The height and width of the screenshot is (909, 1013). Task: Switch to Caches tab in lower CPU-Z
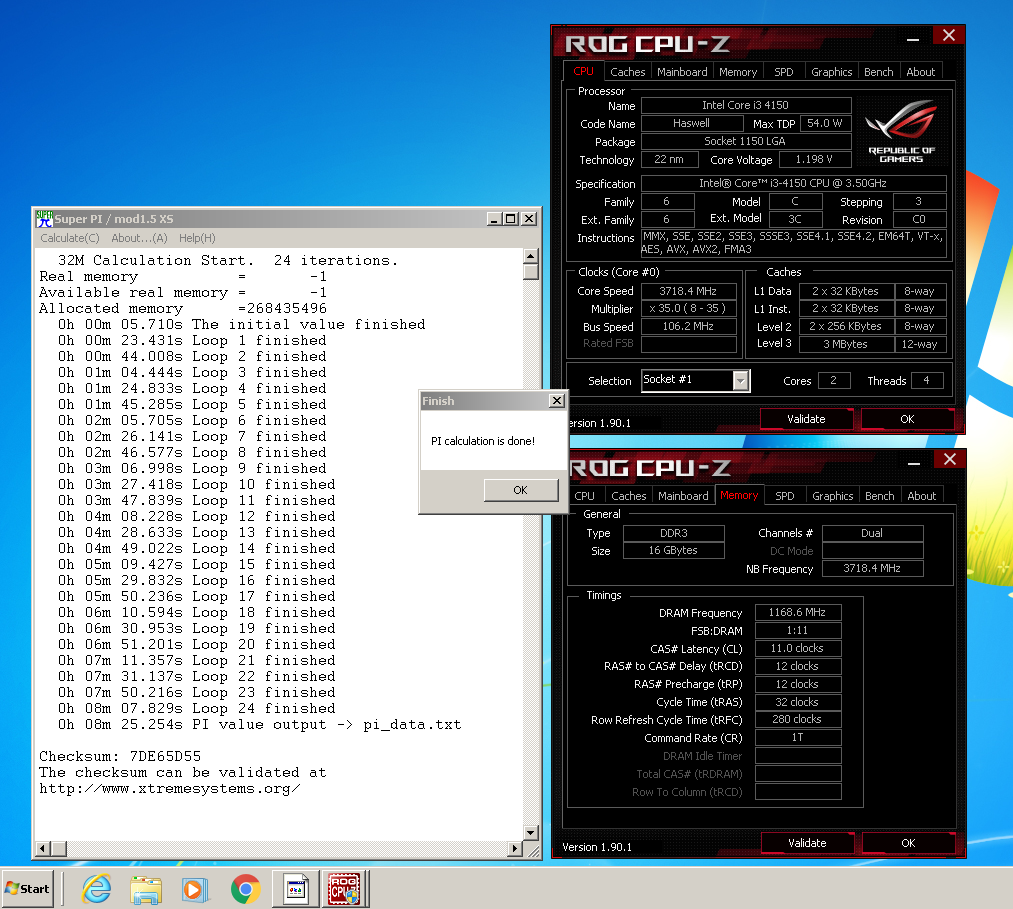(x=629, y=496)
